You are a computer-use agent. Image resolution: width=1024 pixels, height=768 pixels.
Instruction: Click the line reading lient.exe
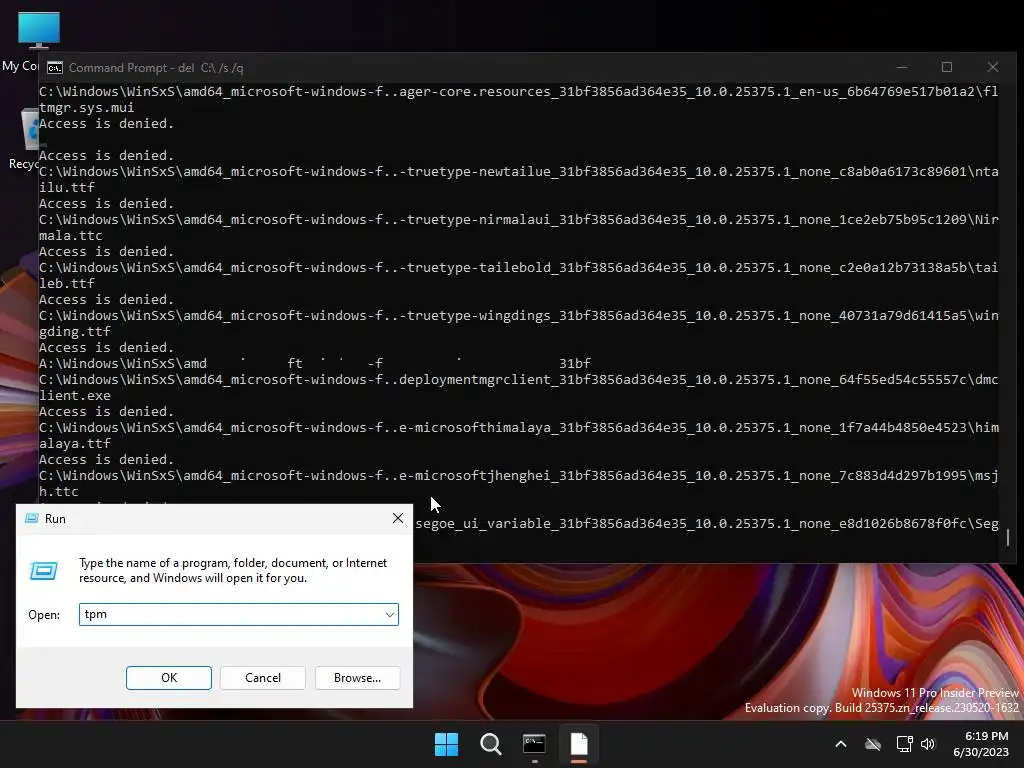click(74, 396)
